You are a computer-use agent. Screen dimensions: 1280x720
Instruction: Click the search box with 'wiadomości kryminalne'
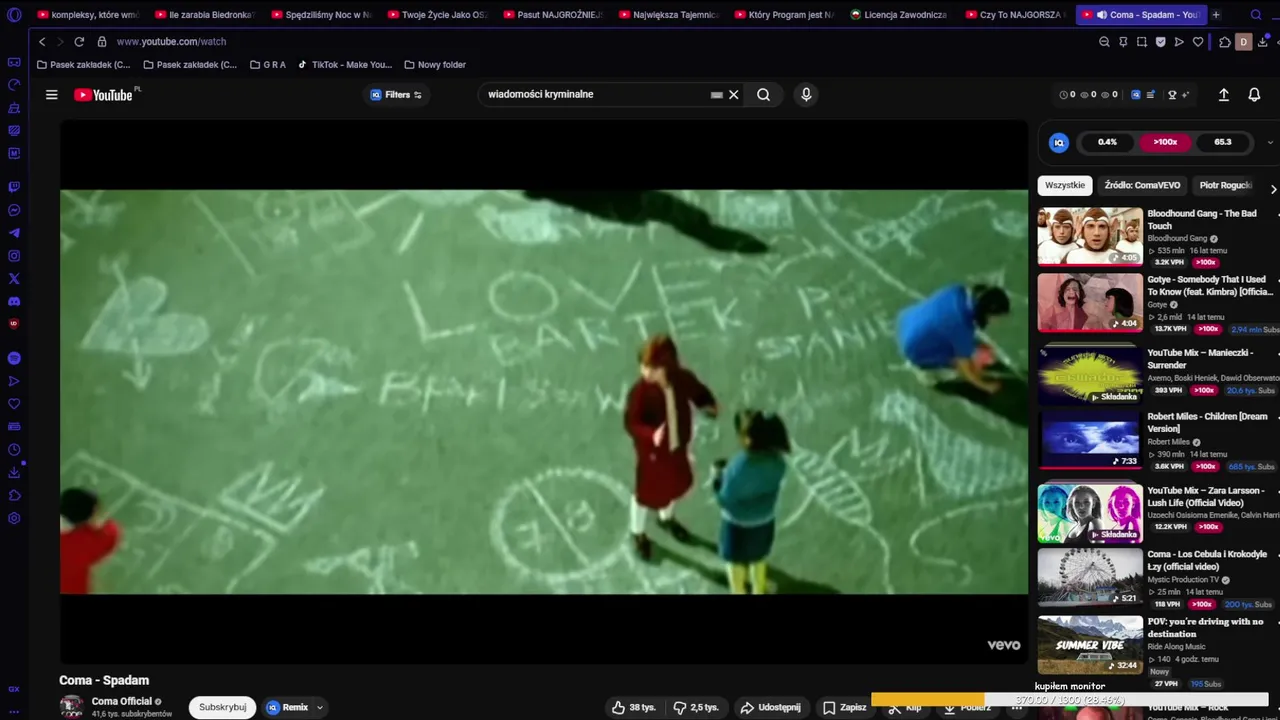click(x=595, y=94)
